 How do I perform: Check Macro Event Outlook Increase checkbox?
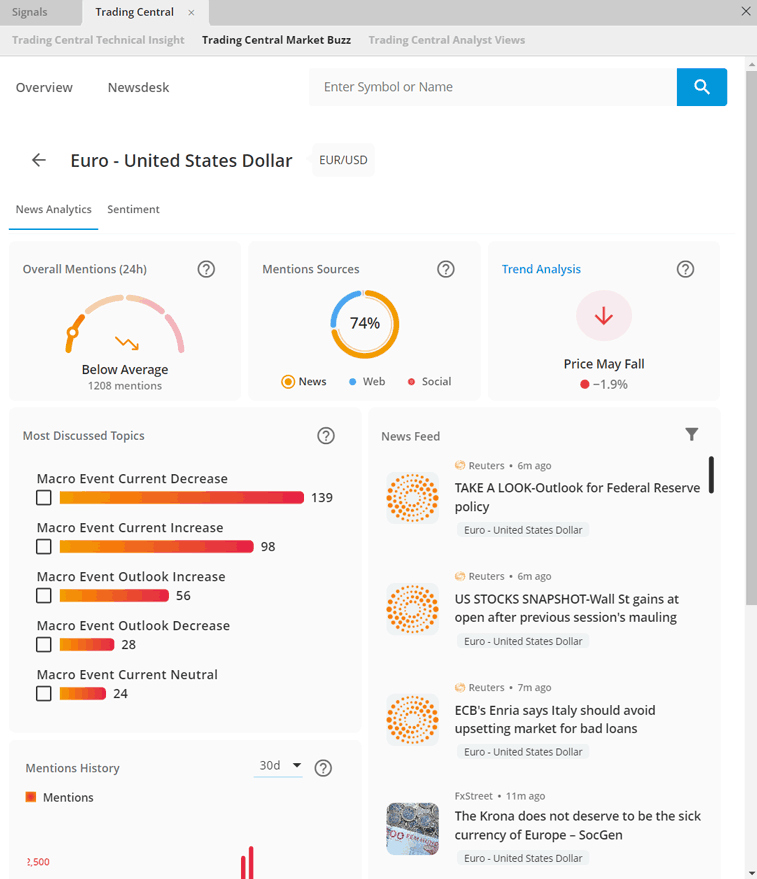[44, 595]
